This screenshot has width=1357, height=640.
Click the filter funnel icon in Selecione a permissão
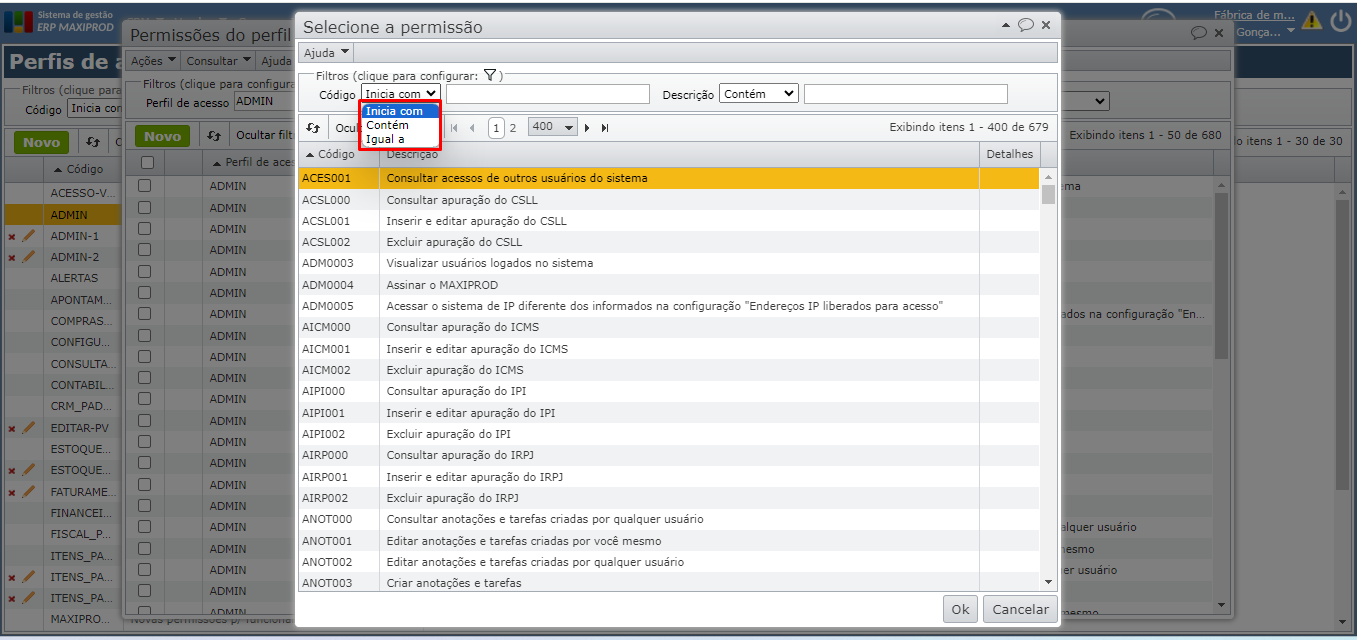pos(490,75)
